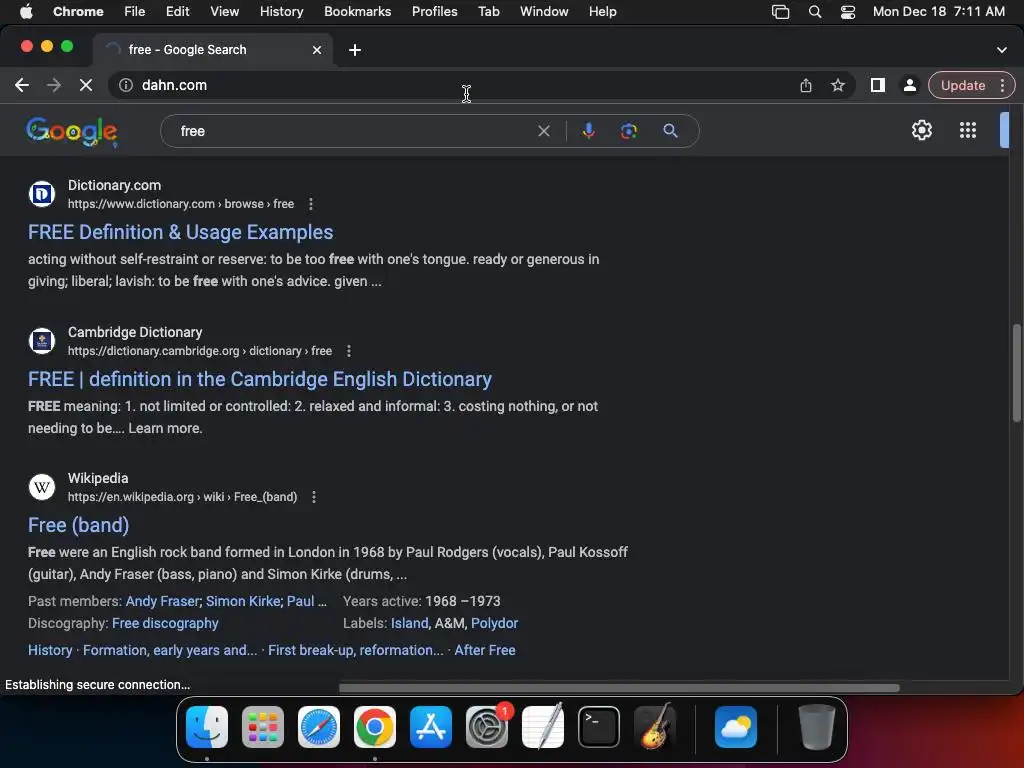This screenshot has width=1024, height=768.
Task: Jump to the History section link
Action: pyautogui.click(x=50, y=650)
